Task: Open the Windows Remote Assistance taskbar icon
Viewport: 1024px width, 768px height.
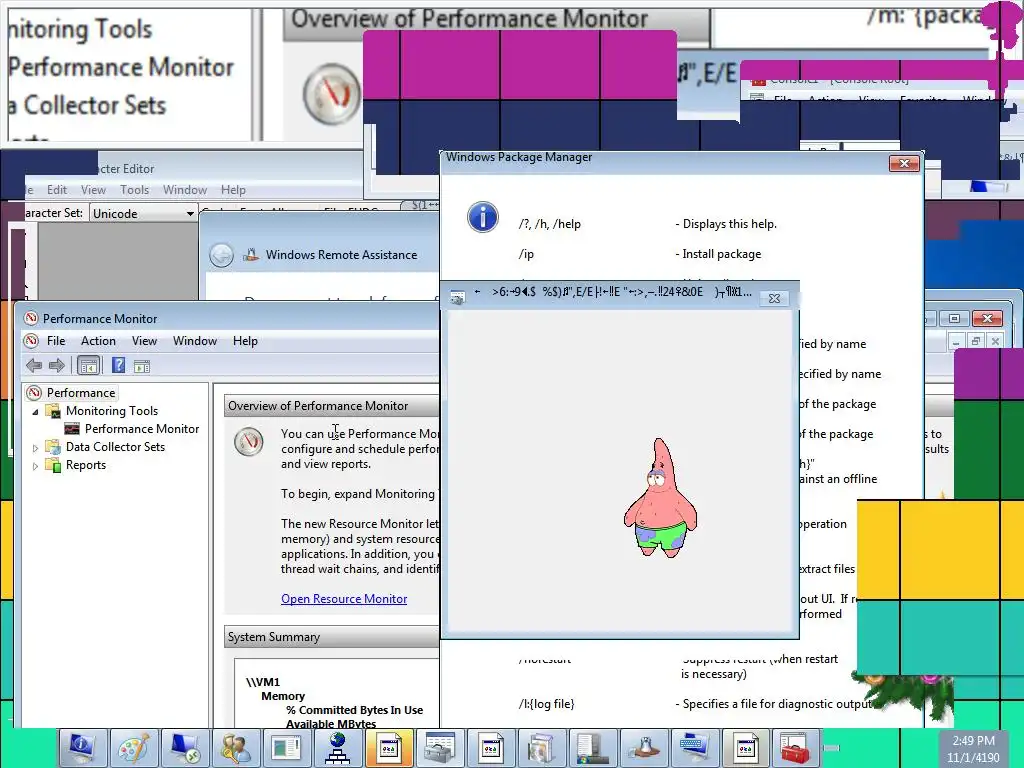Action: tap(643, 748)
